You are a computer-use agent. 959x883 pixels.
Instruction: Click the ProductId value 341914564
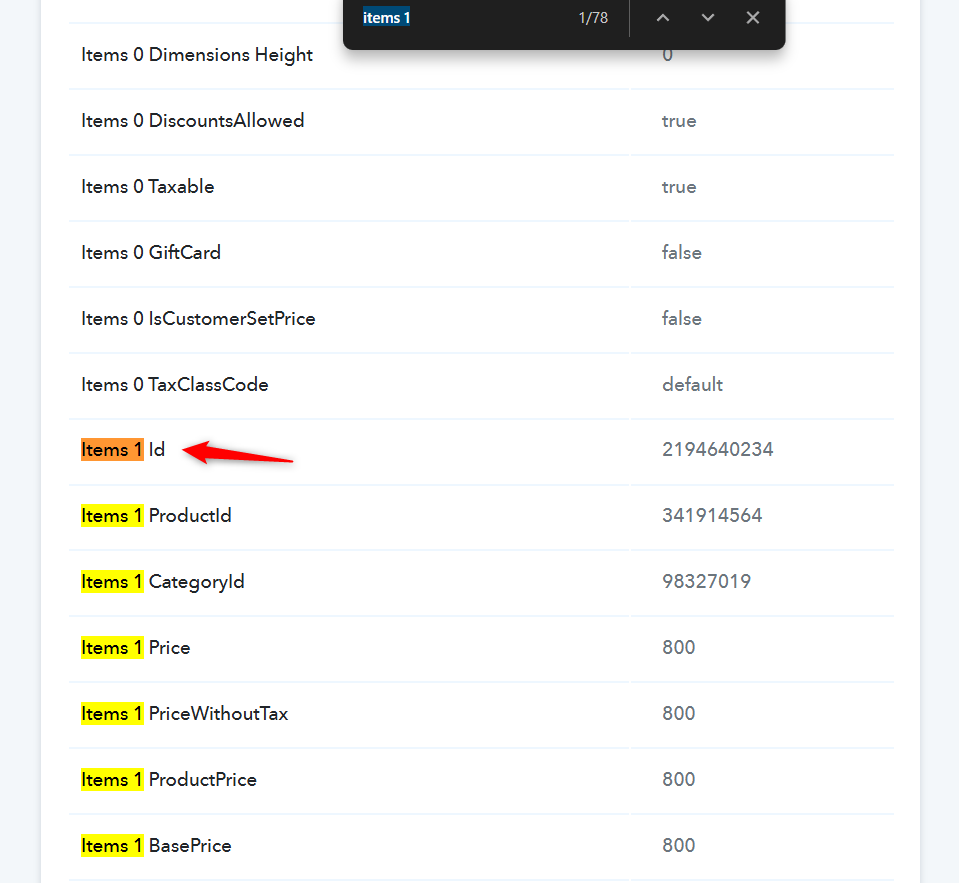[711, 516]
